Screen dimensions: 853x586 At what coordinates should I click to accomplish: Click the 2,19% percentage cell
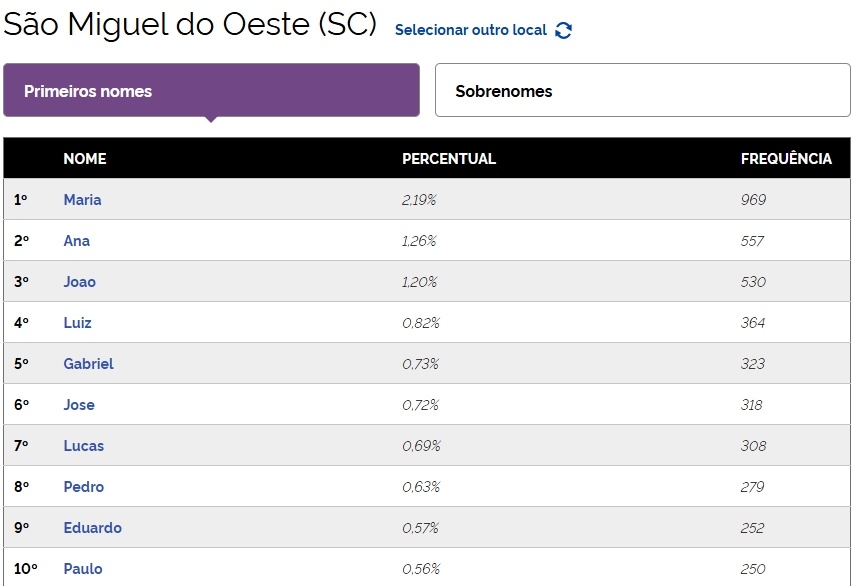(x=419, y=200)
